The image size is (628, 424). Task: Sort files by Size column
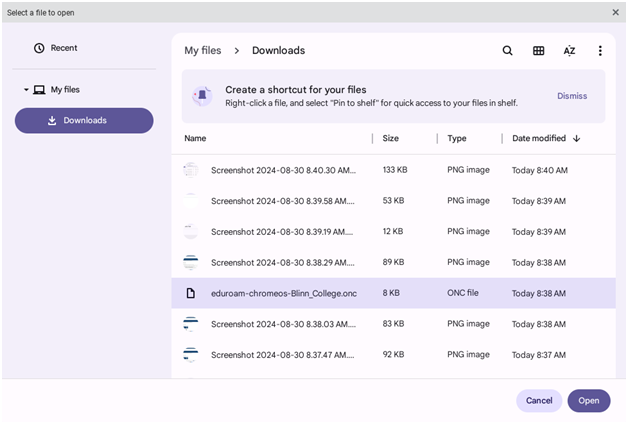tap(391, 139)
